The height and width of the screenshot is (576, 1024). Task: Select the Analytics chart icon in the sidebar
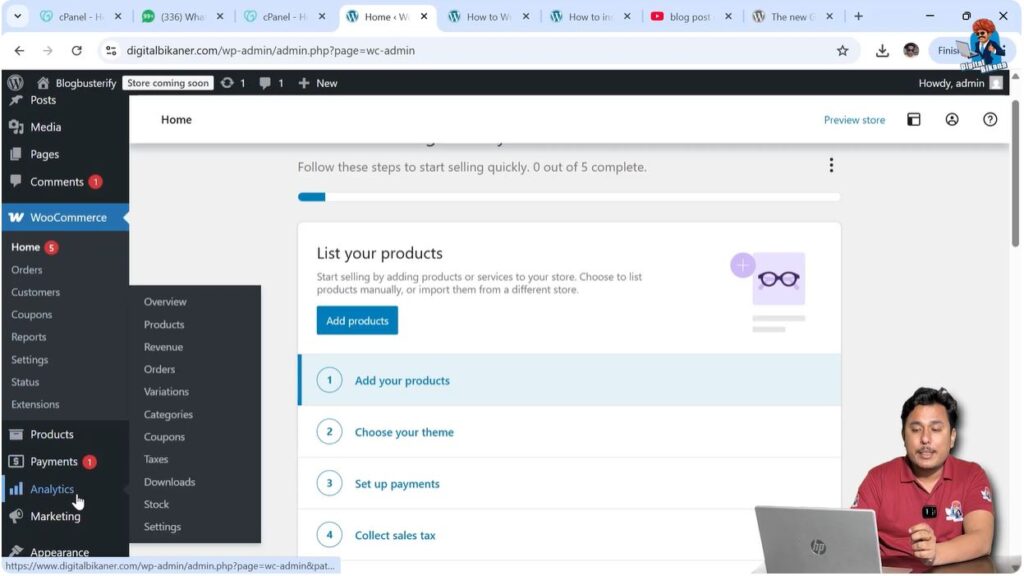(16, 489)
